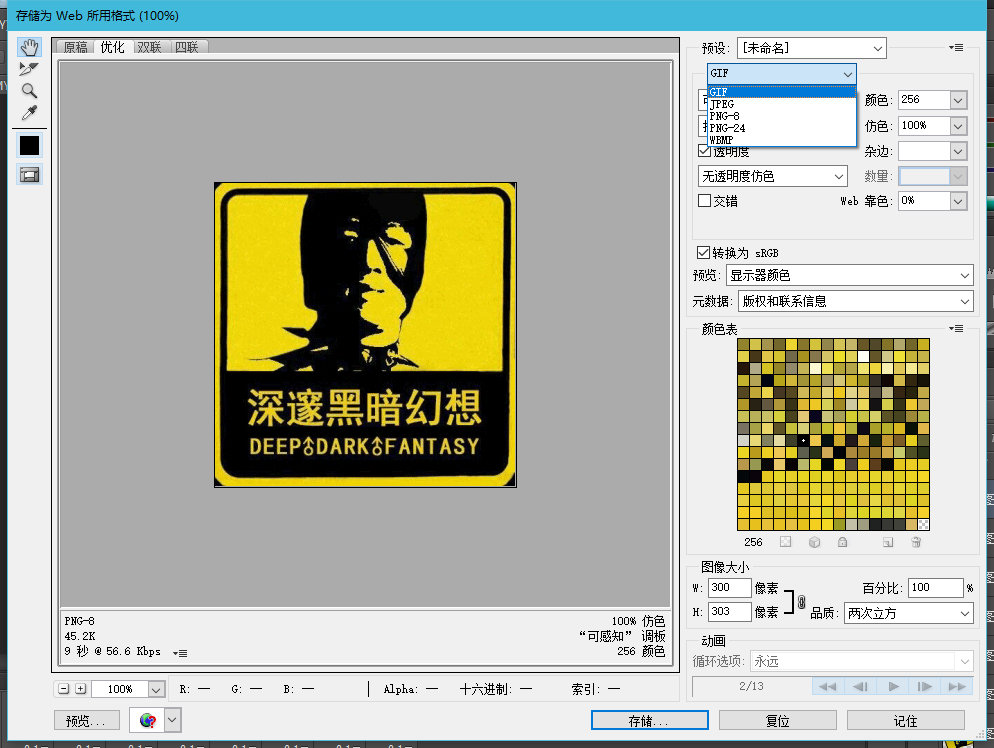The image size is (994, 748).
Task: Click the eyedropper color swatch
Action: 28,145
